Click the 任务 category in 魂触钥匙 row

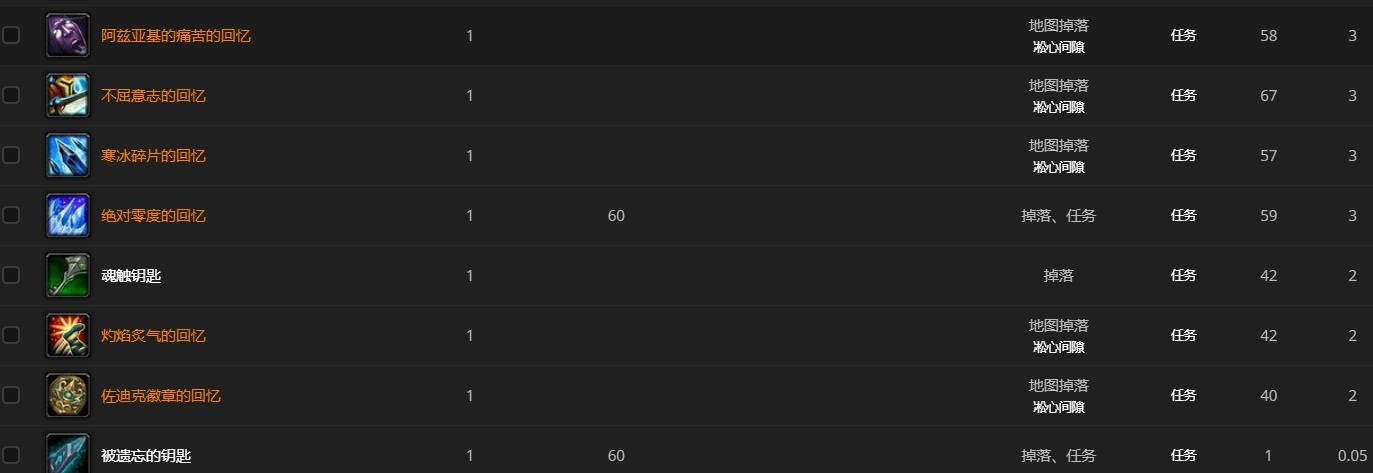pyautogui.click(x=1183, y=276)
